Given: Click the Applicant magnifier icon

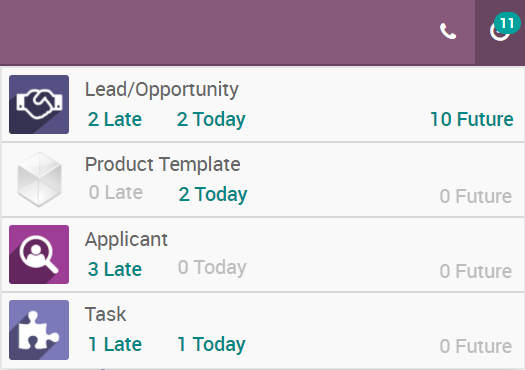Looking at the screenshot, I should [39, 254].
